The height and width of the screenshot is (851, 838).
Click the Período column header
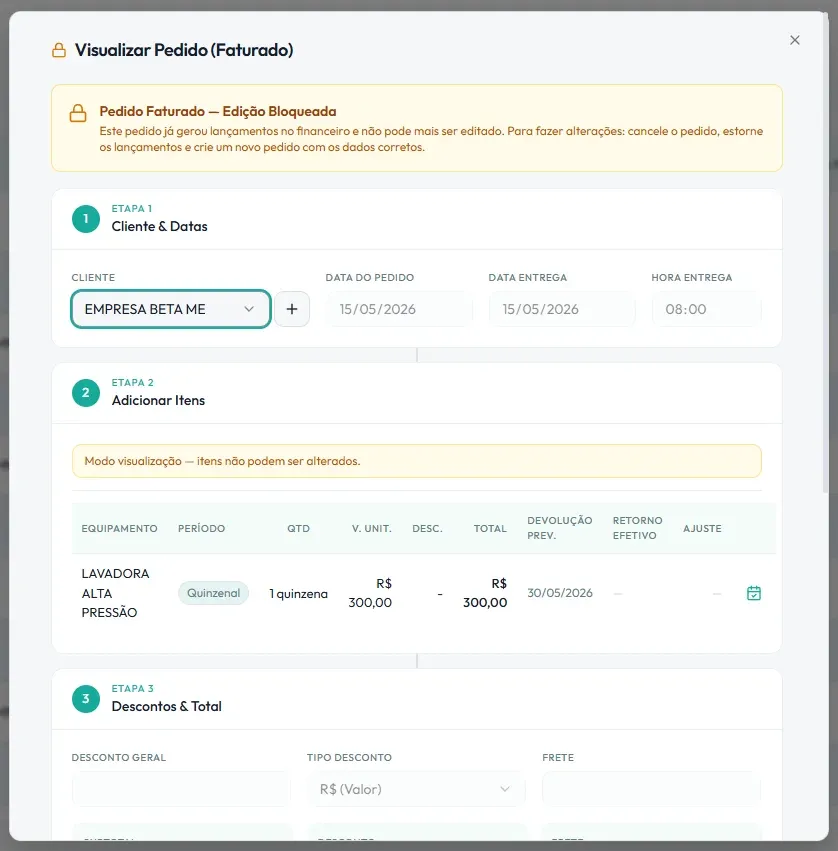pos(201,529)
